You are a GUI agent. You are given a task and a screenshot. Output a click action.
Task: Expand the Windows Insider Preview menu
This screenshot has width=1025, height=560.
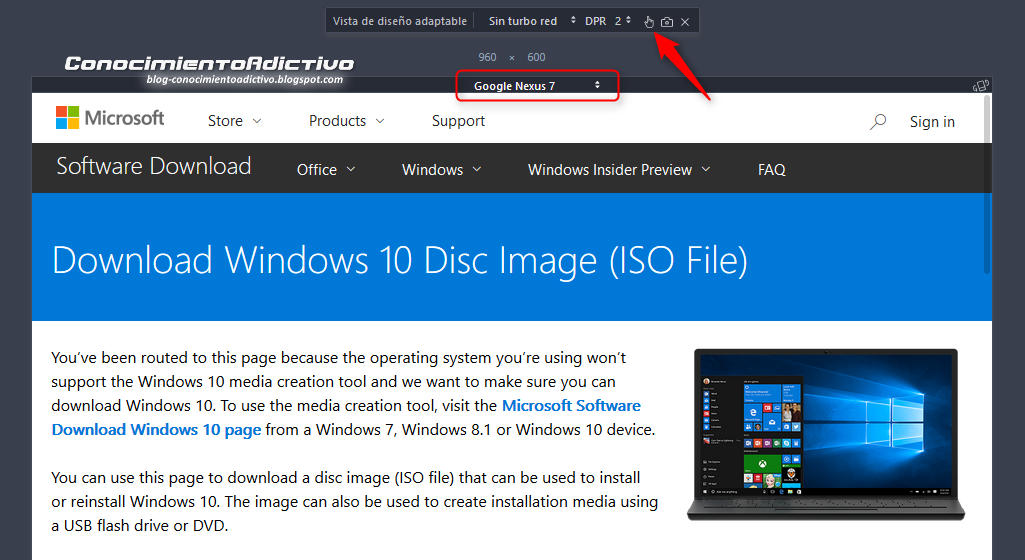(619, 169)
